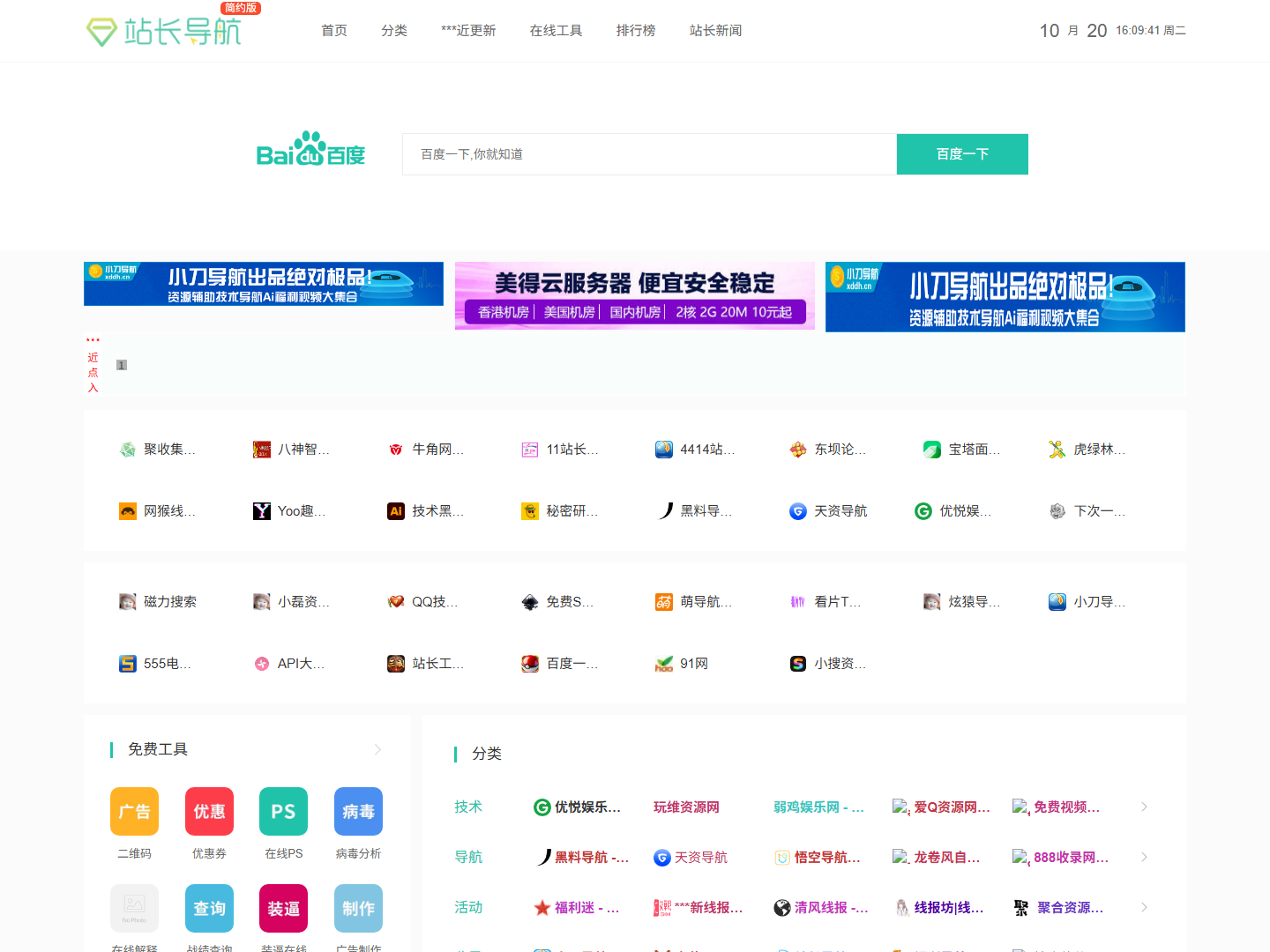Open the 优惠券 red tool icon
This screenshot has width=1270, height=952.
(209, 811)
